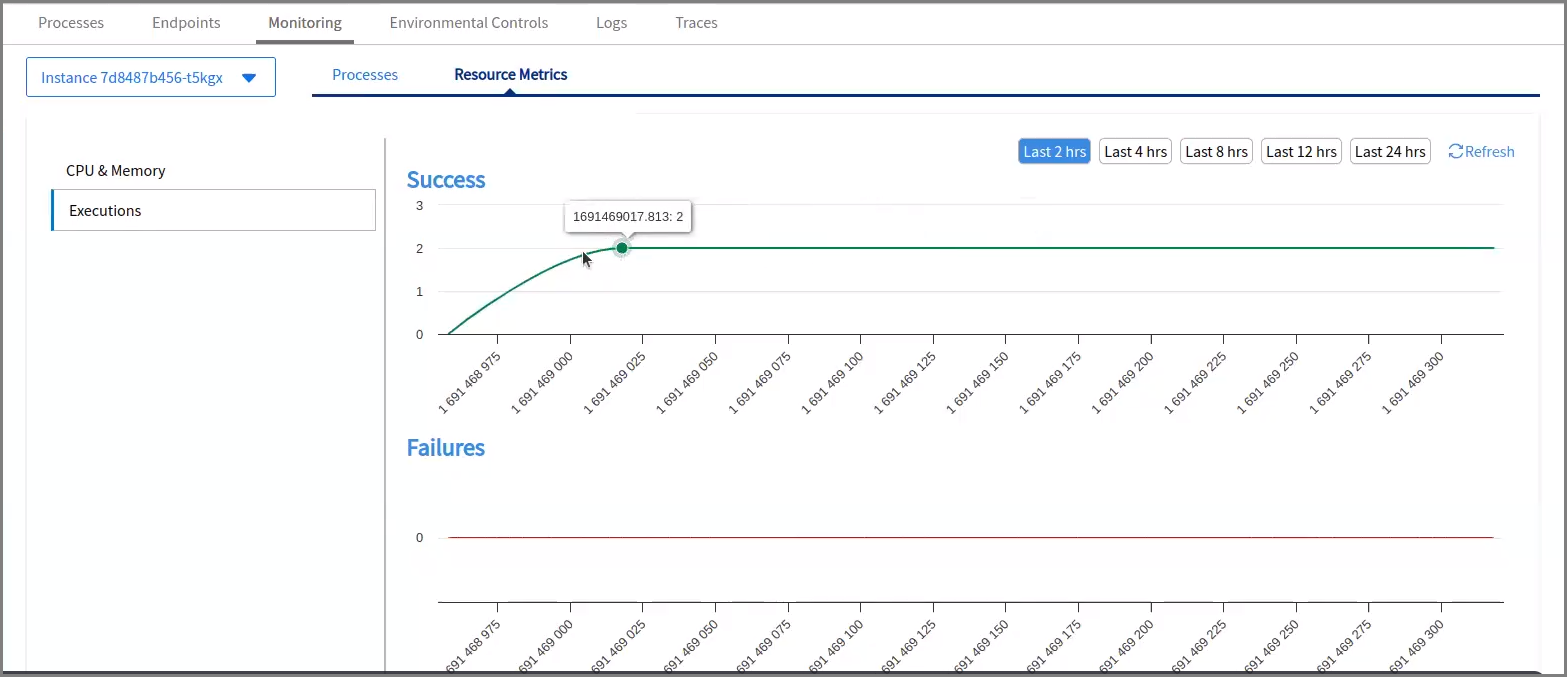1567x677 pixels.
Task: Open the Processes top tab
Action: pyautogui.click(x=71, y=22)
